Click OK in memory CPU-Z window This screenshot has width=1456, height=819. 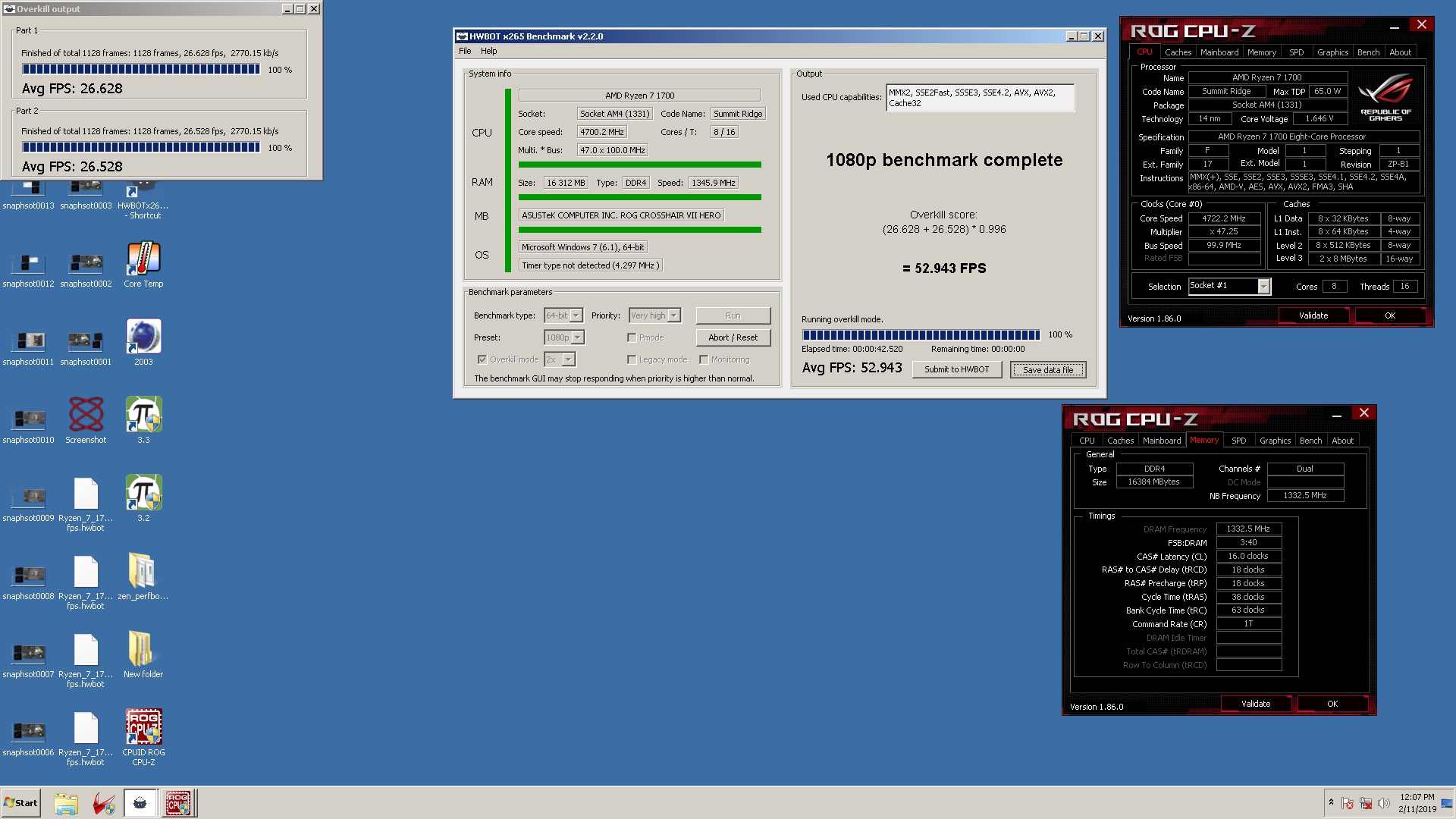1332,704
